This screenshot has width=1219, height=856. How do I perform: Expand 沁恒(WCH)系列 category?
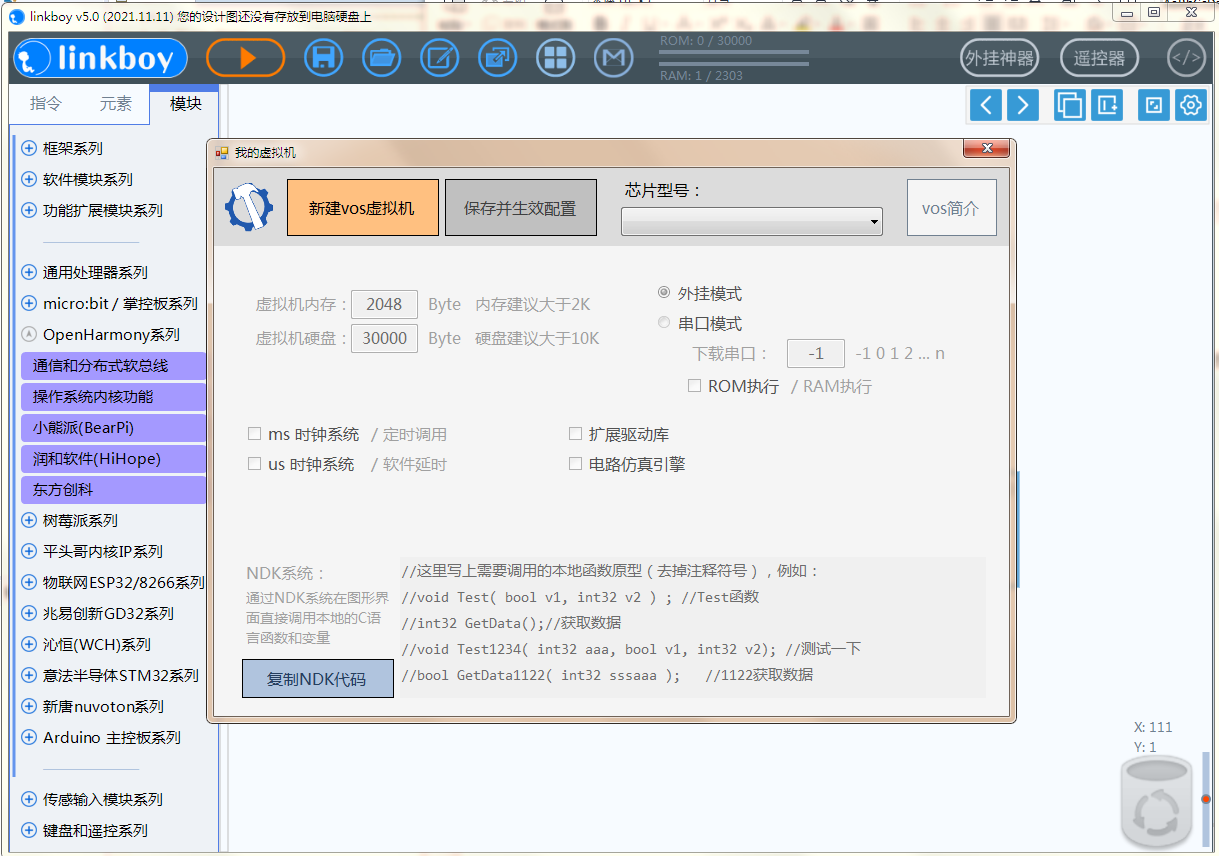point(28,644)
